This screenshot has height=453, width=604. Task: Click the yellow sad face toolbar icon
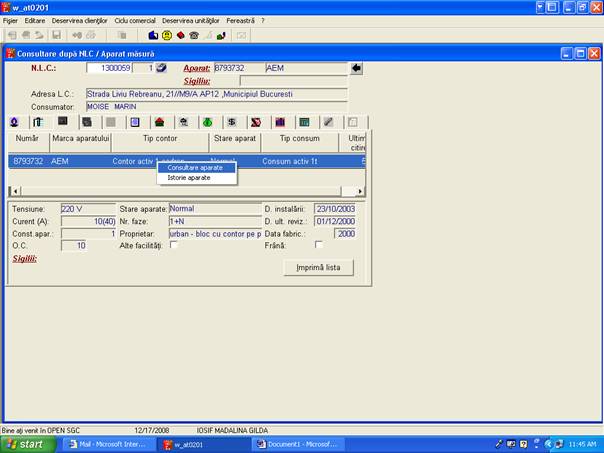pos(167,35)
